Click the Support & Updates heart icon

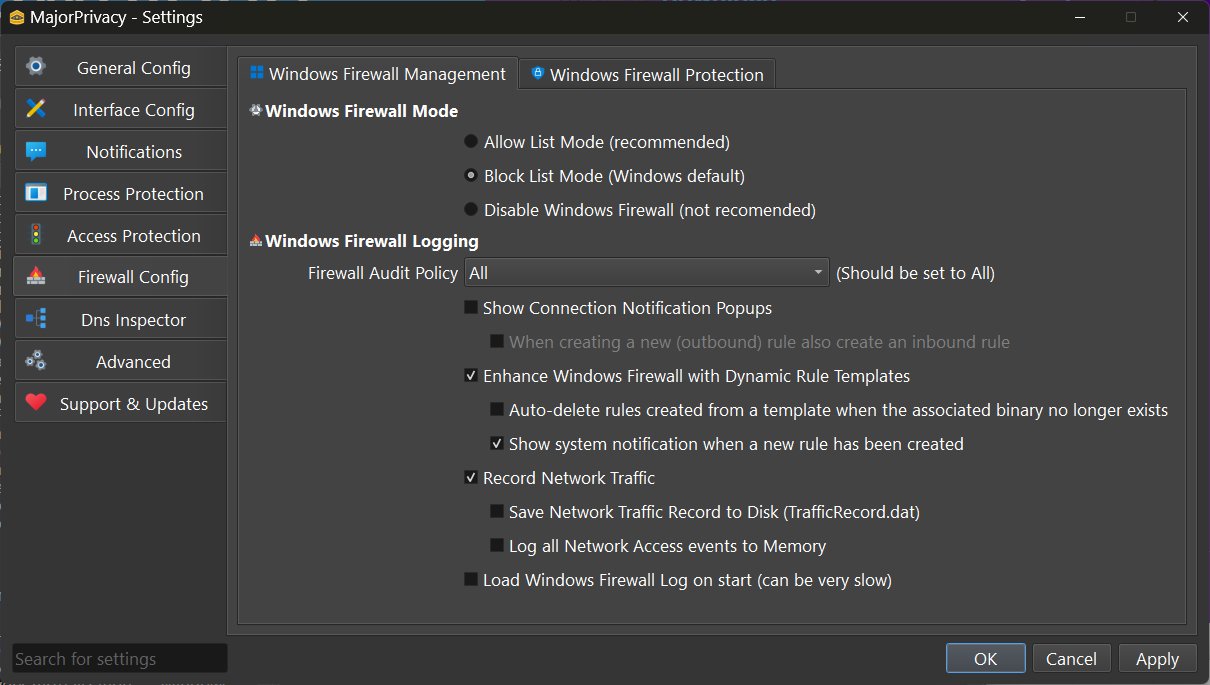coord(36,403)
